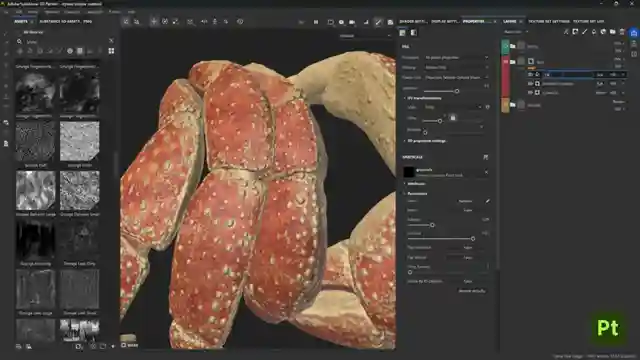Image resolution: width=640 pixels, height=360 pixels.
Task: Switch to grid view in the Assets panel
Action: point(111,51)
